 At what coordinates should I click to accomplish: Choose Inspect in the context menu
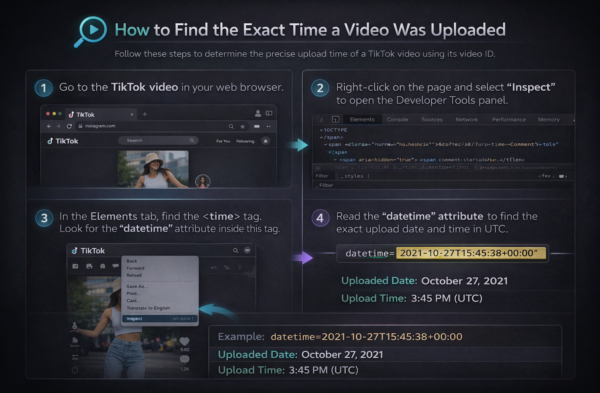(160, 318)
